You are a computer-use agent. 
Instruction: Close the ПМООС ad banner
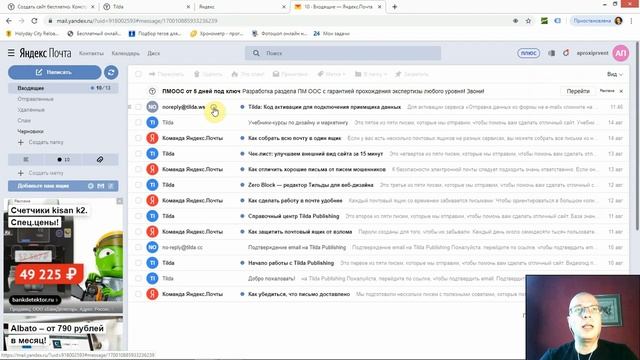pyautogui.click(x=621, y=91)
